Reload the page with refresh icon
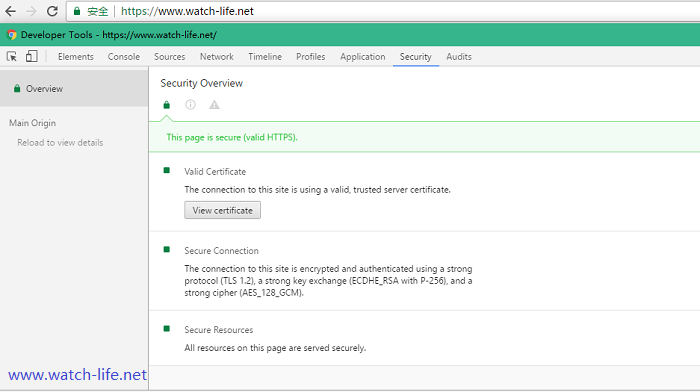700x392 pixels. (52, 11)
